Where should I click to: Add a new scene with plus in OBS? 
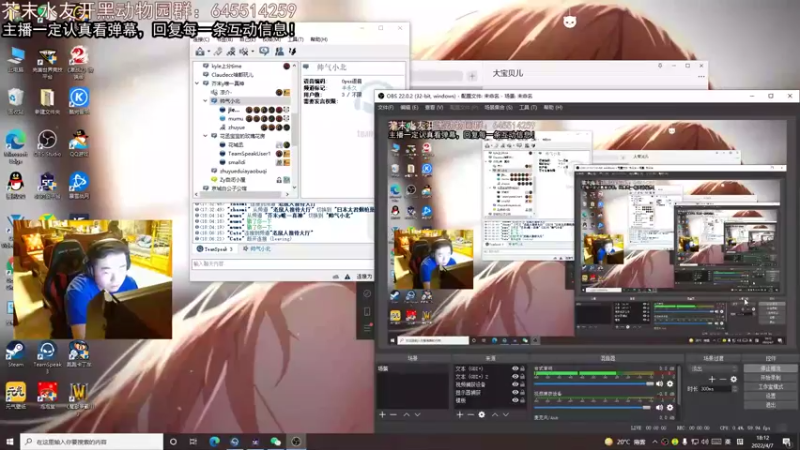pos(382,415)
